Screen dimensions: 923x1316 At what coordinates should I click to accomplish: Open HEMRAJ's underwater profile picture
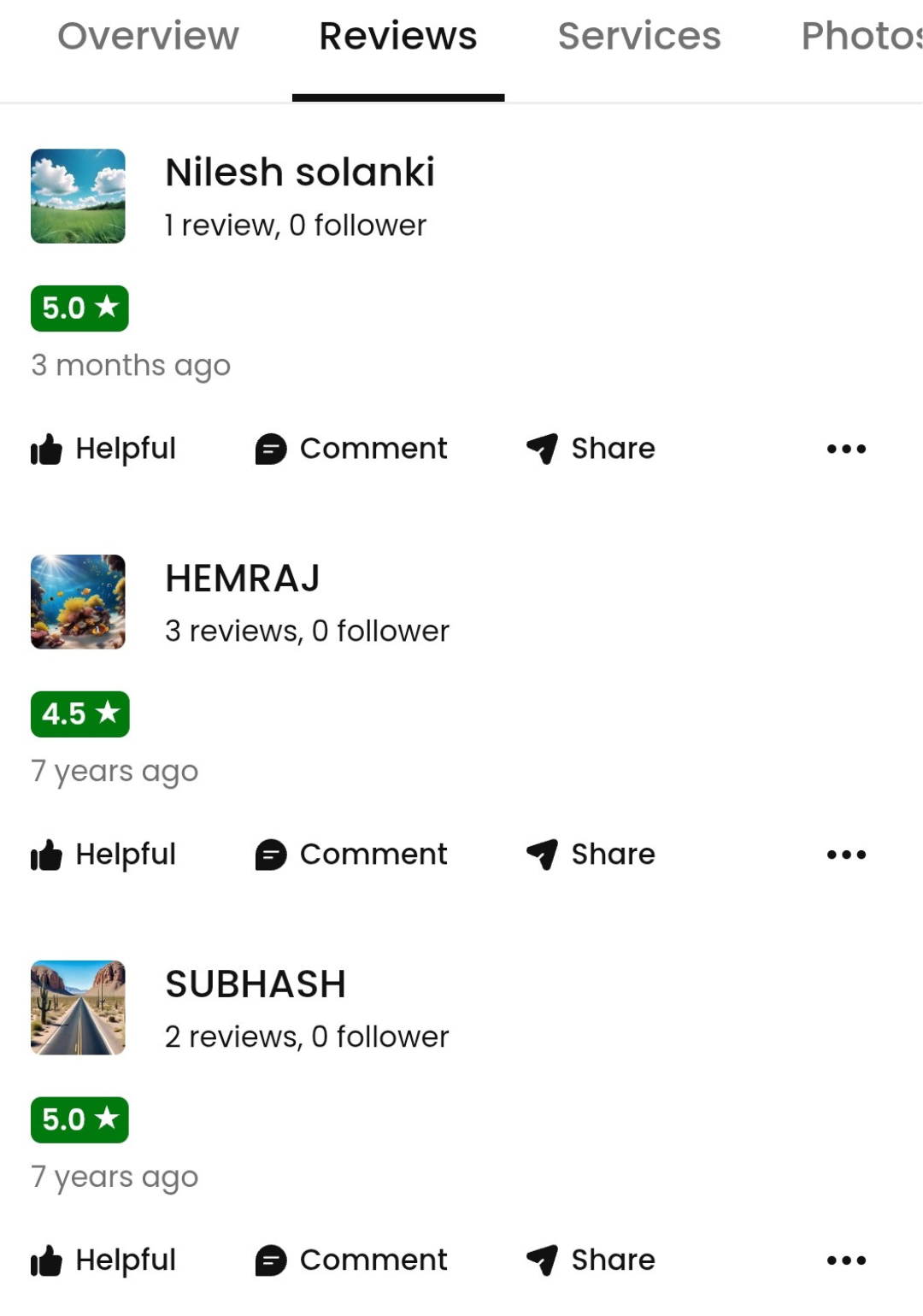(78, 602)
